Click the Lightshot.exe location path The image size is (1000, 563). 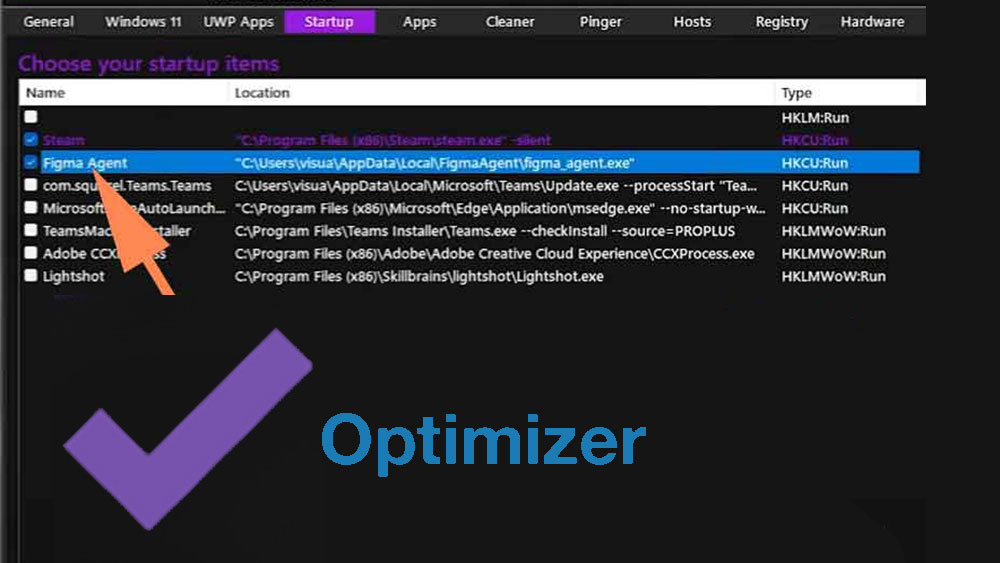419,276
